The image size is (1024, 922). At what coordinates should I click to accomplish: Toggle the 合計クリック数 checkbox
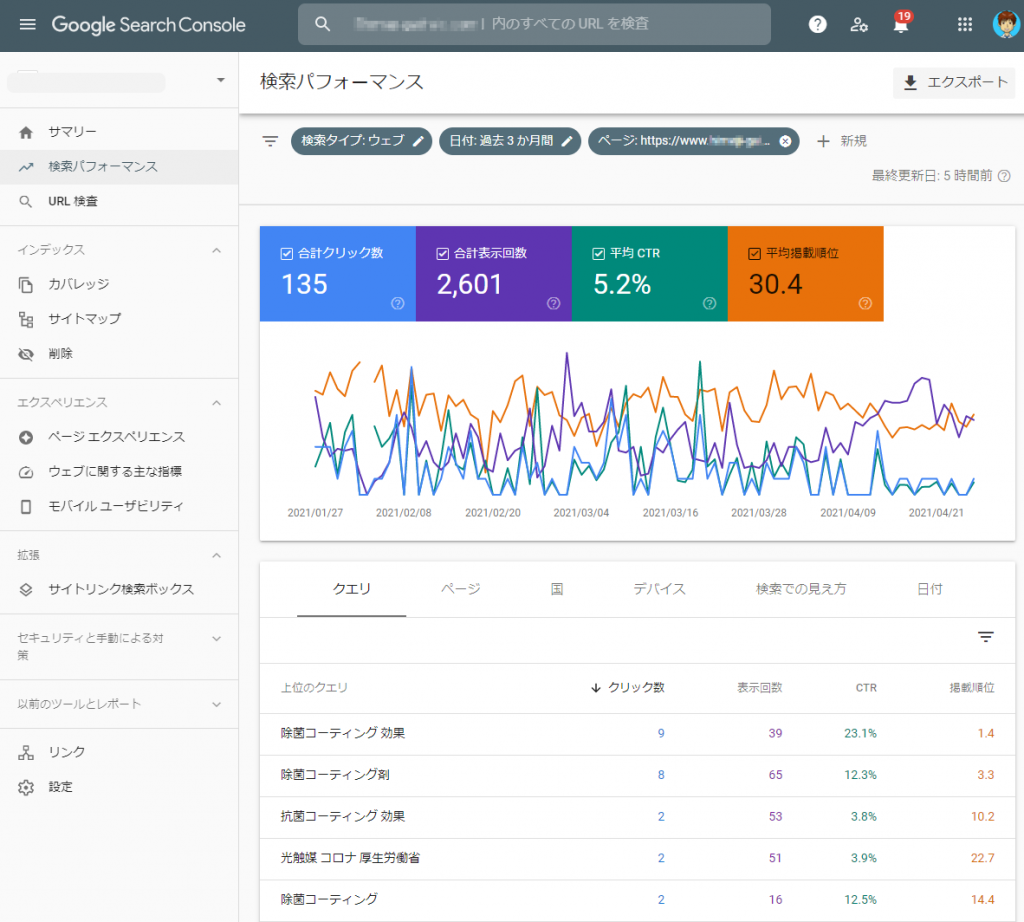click(x=288, y=254)
